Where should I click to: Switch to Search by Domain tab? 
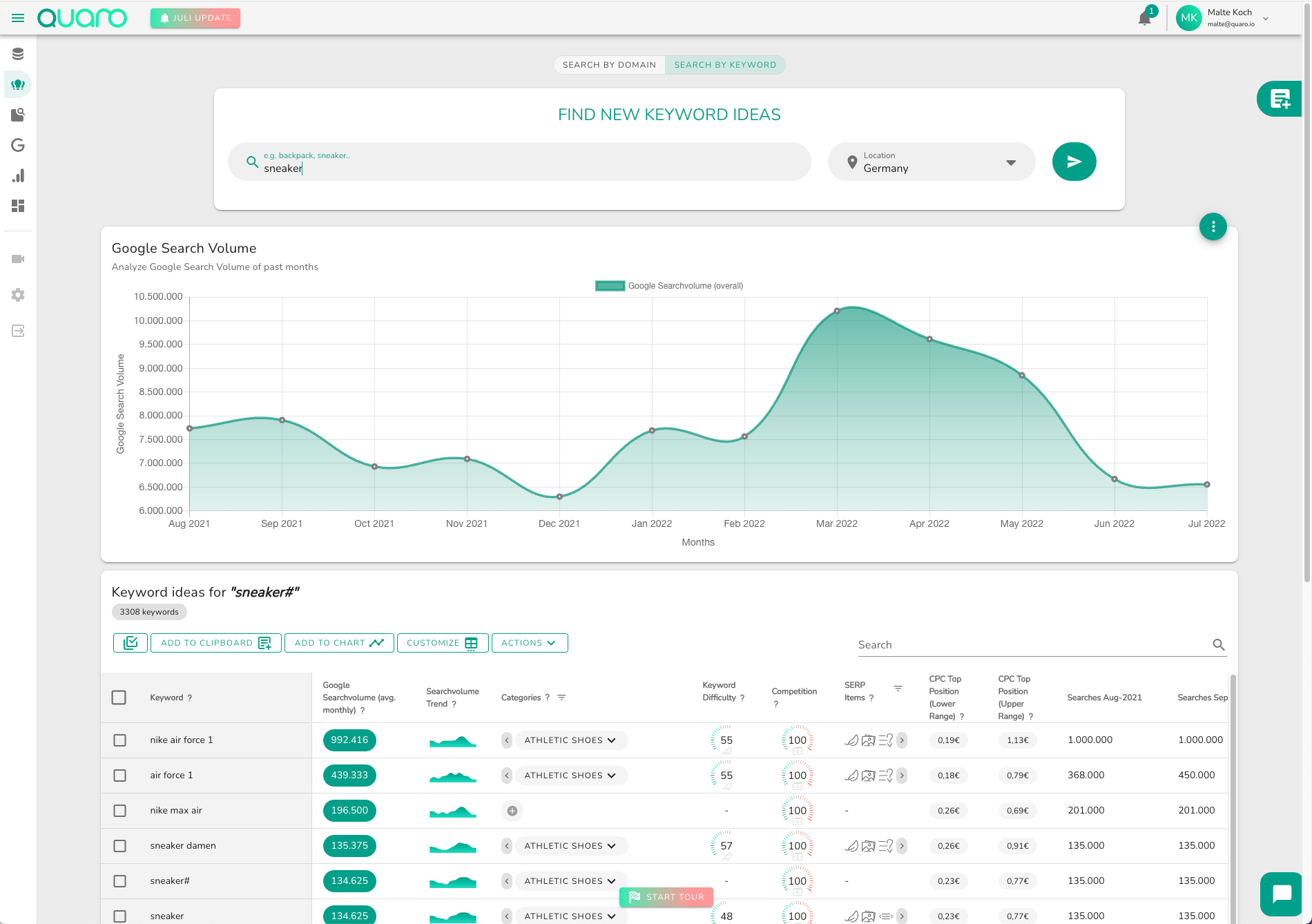coord(609,65)
